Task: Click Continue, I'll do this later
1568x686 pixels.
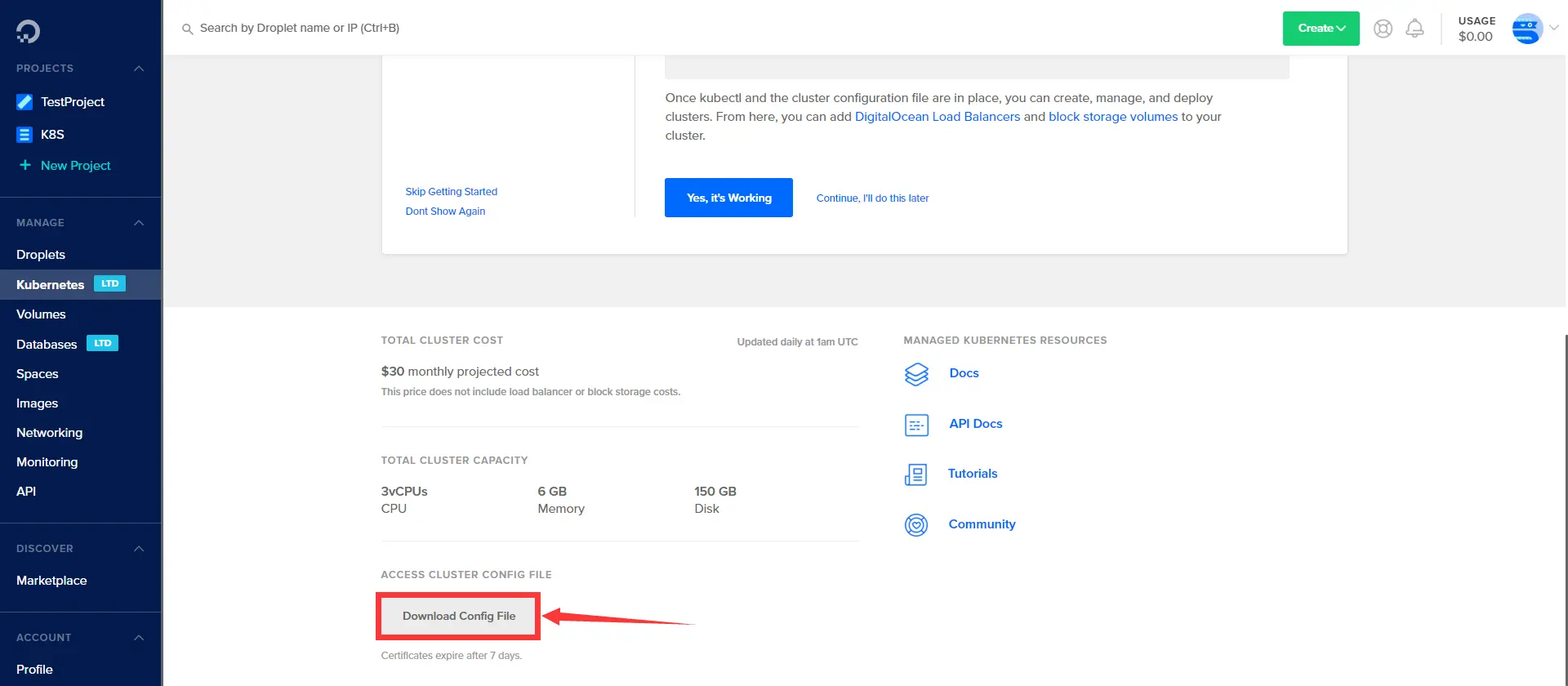Action: click(x=872, y=198)
